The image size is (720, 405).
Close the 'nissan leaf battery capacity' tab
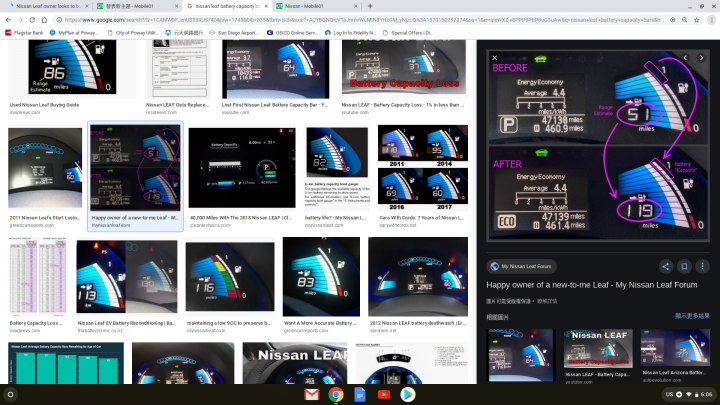click(x=266, y=6)
